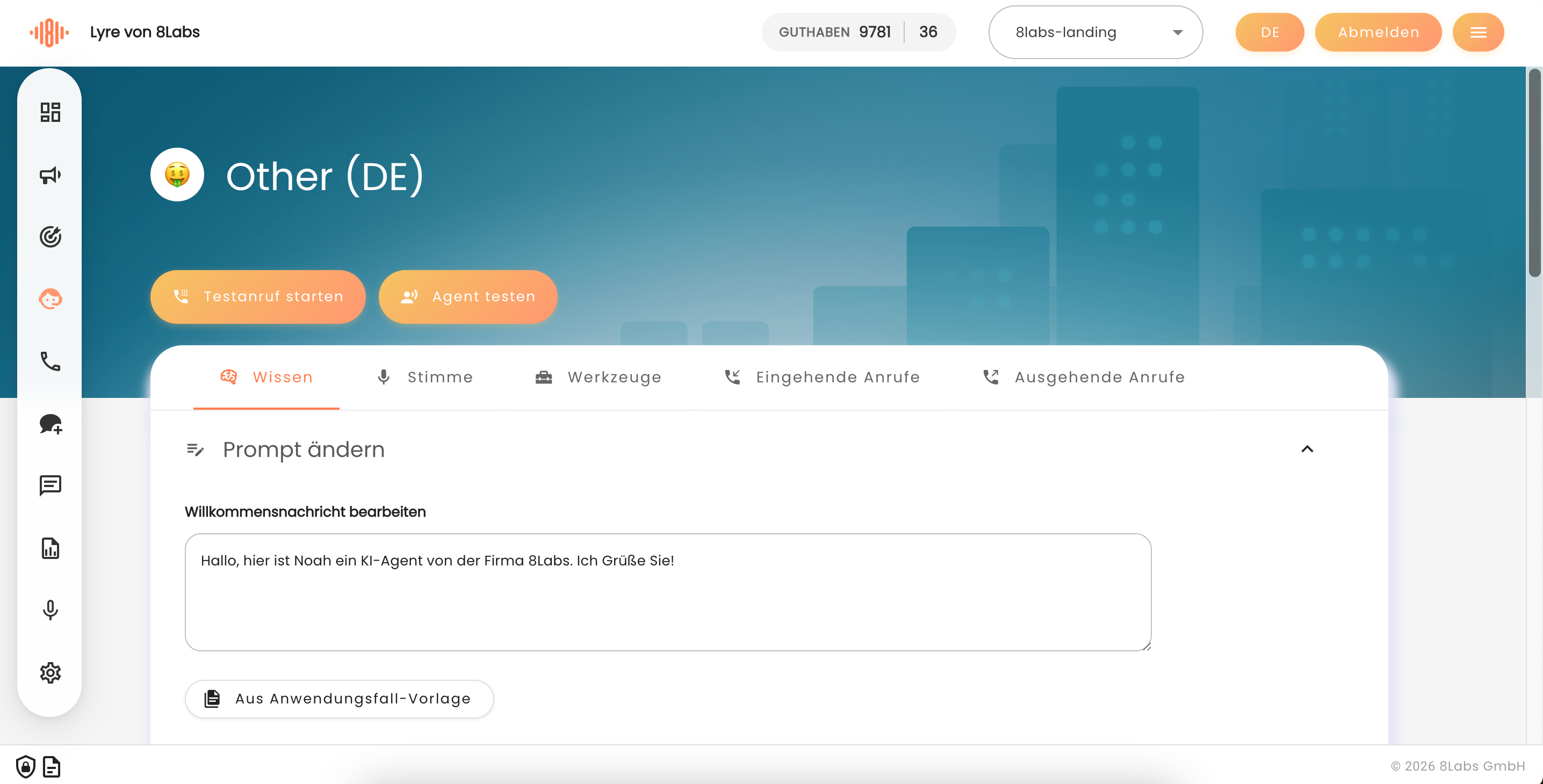The image size is (1543, 784).
Task: Click the '36' credit value
Action: pyautogui.click(x=928, y=32)
